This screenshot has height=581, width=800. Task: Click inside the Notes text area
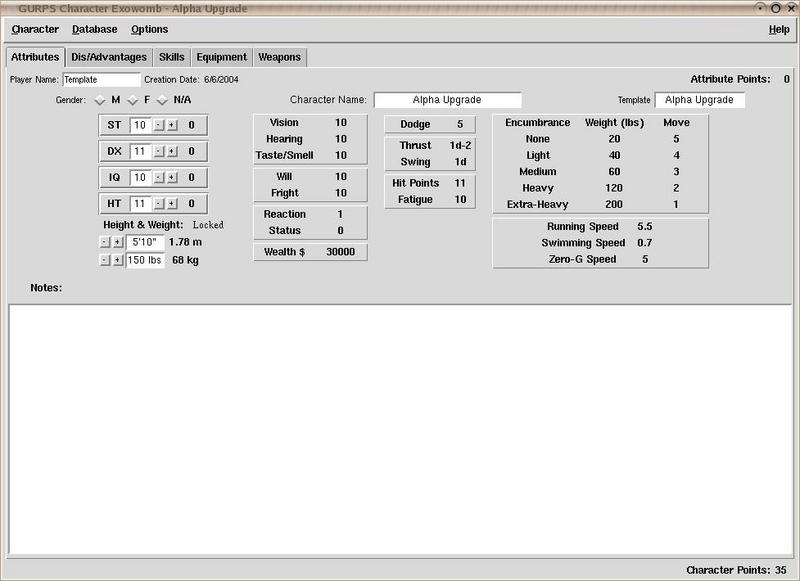click(x=401, y=430)
